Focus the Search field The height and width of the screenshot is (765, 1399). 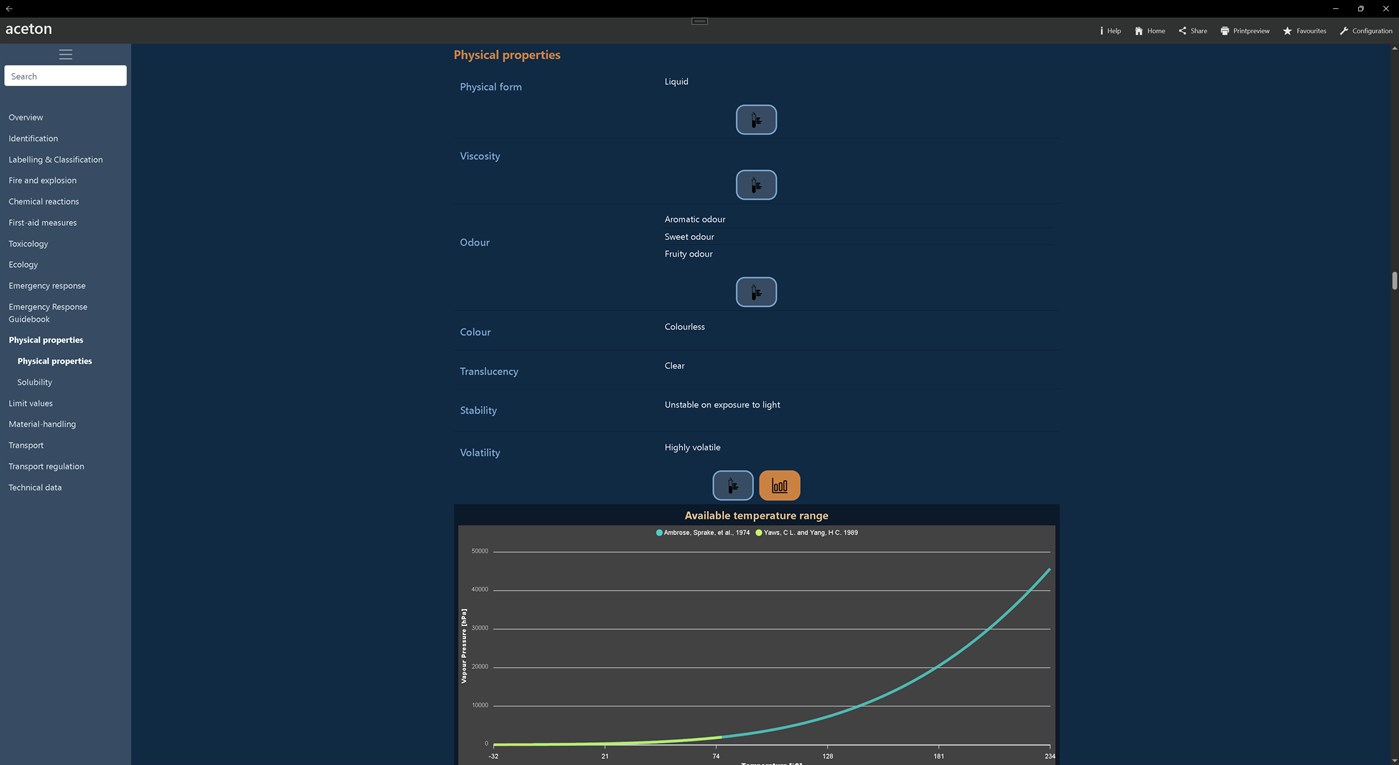click(65, 76)
